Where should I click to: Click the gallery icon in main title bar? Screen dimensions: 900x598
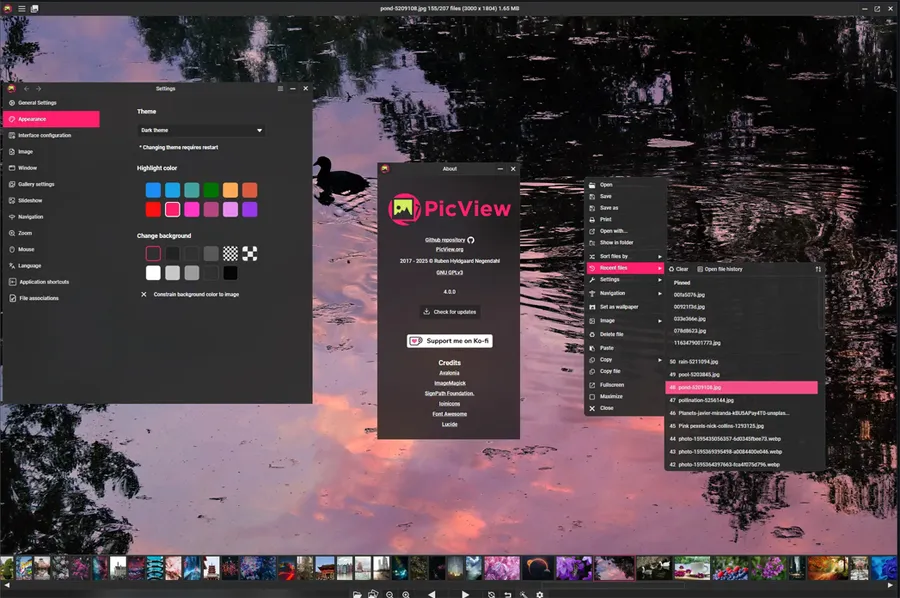coord(34,9)
